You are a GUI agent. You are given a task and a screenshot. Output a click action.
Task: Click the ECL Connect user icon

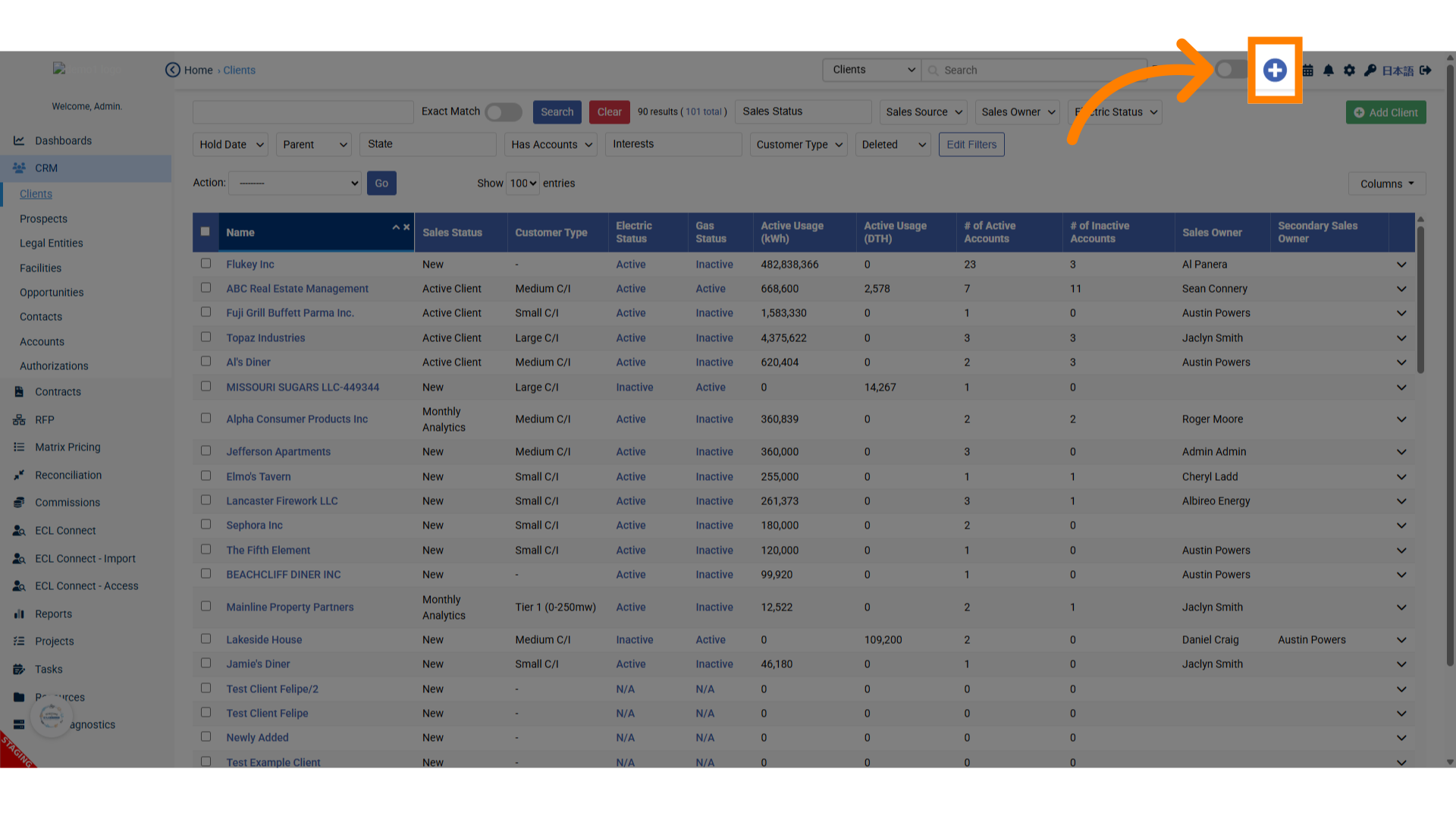pyautogui.click(x=19, y=530)
